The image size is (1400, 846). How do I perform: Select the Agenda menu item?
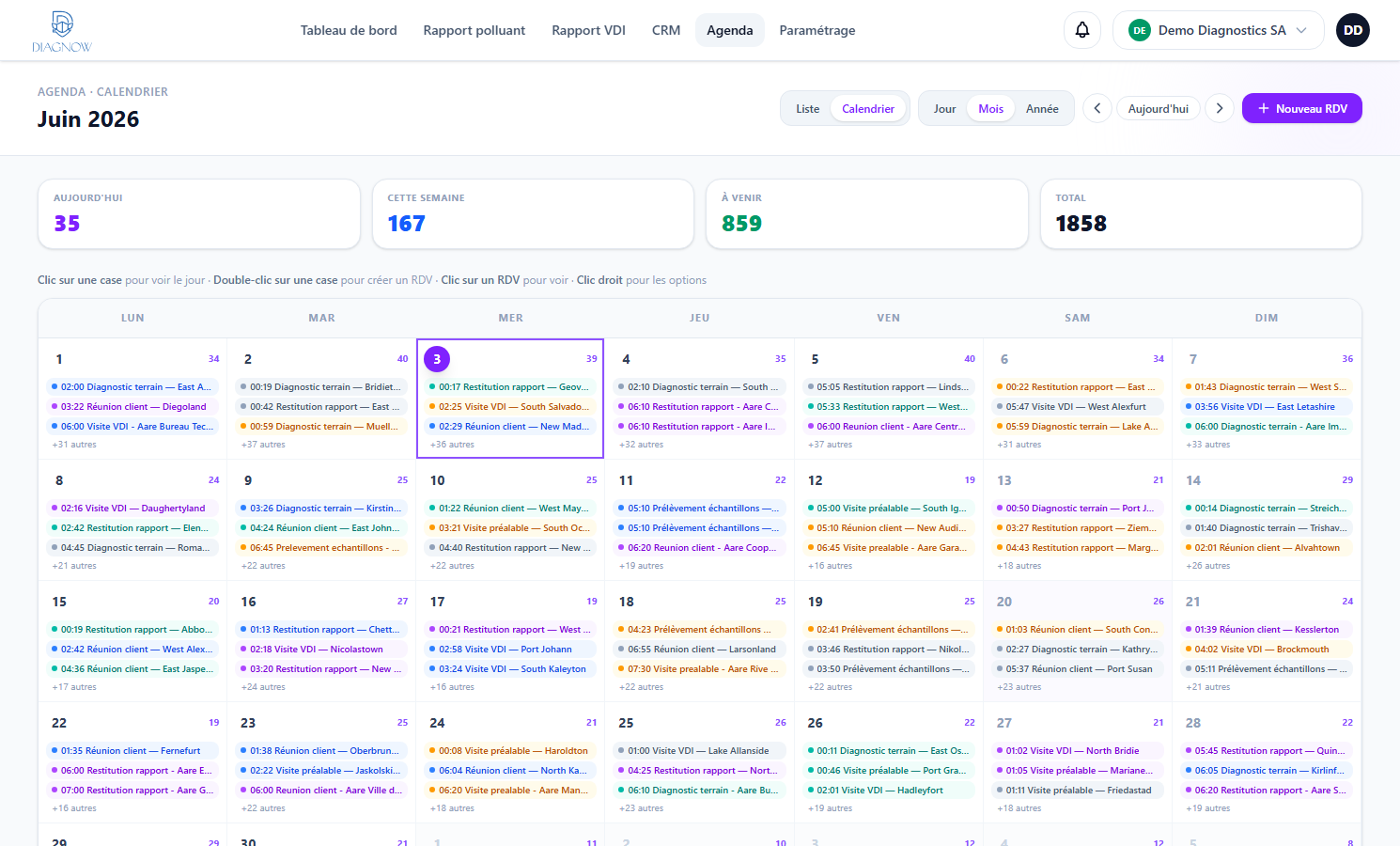pos(730,30)
